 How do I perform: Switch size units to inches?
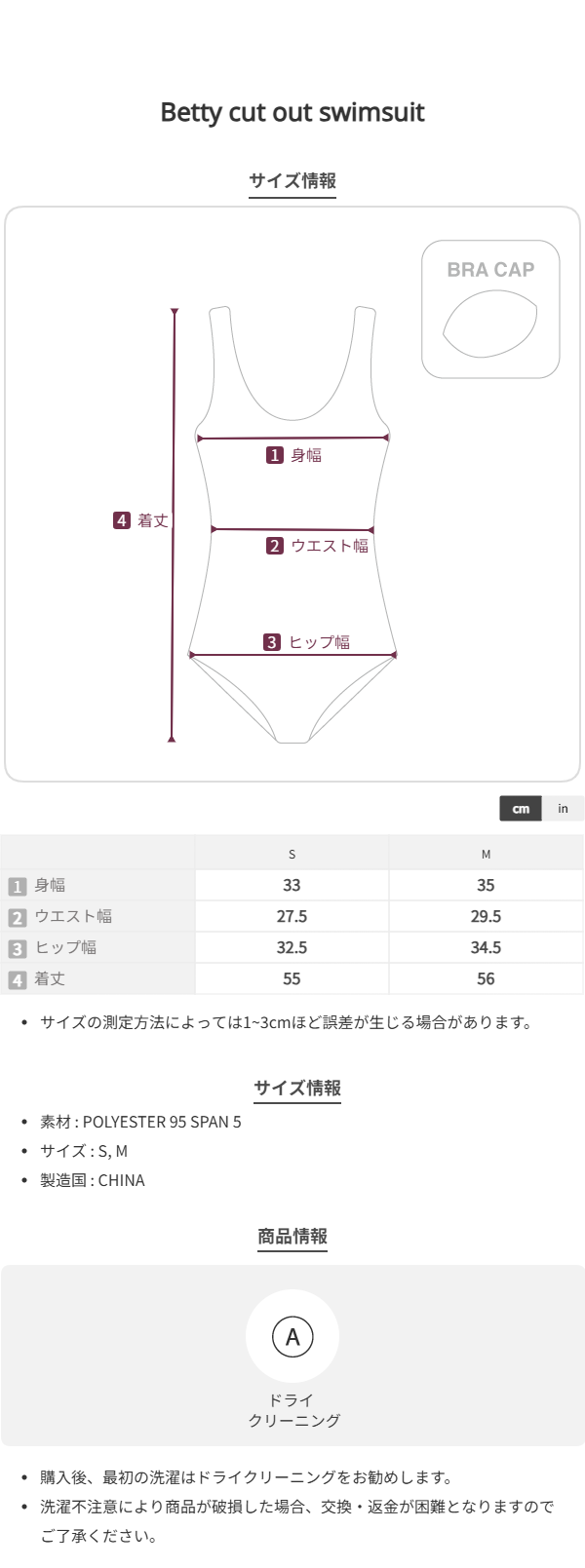(563, 809)
